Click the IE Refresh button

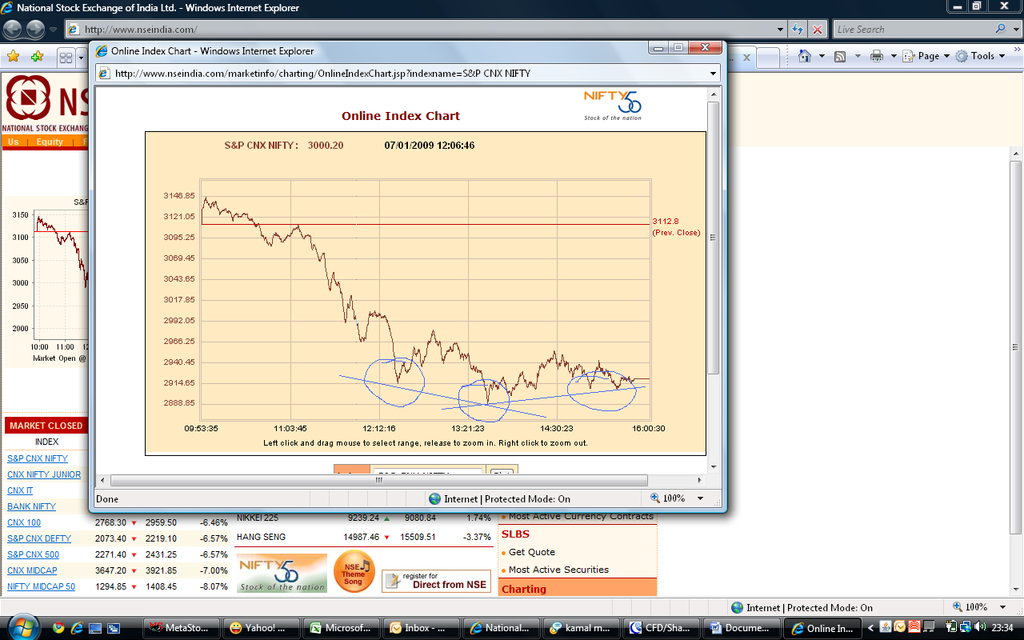798,29
